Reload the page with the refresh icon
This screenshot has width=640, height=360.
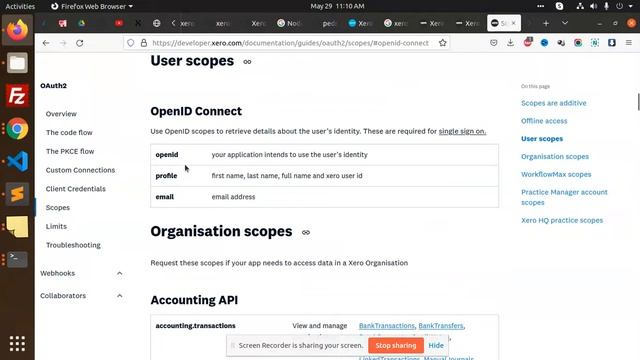[80, 43]
